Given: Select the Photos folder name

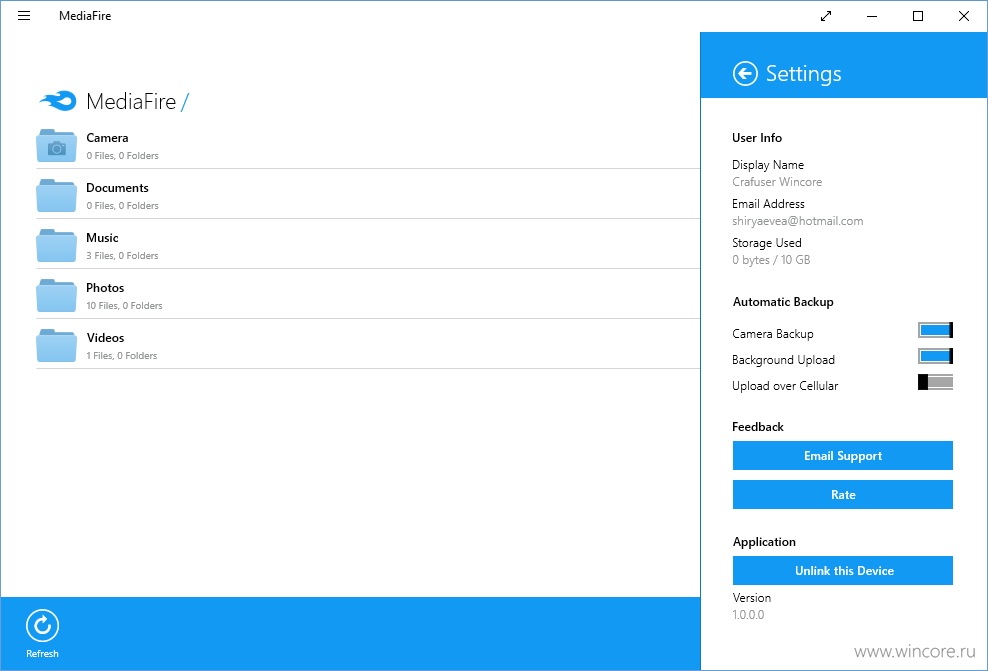Looking at the screenshot, I should 105,288.
